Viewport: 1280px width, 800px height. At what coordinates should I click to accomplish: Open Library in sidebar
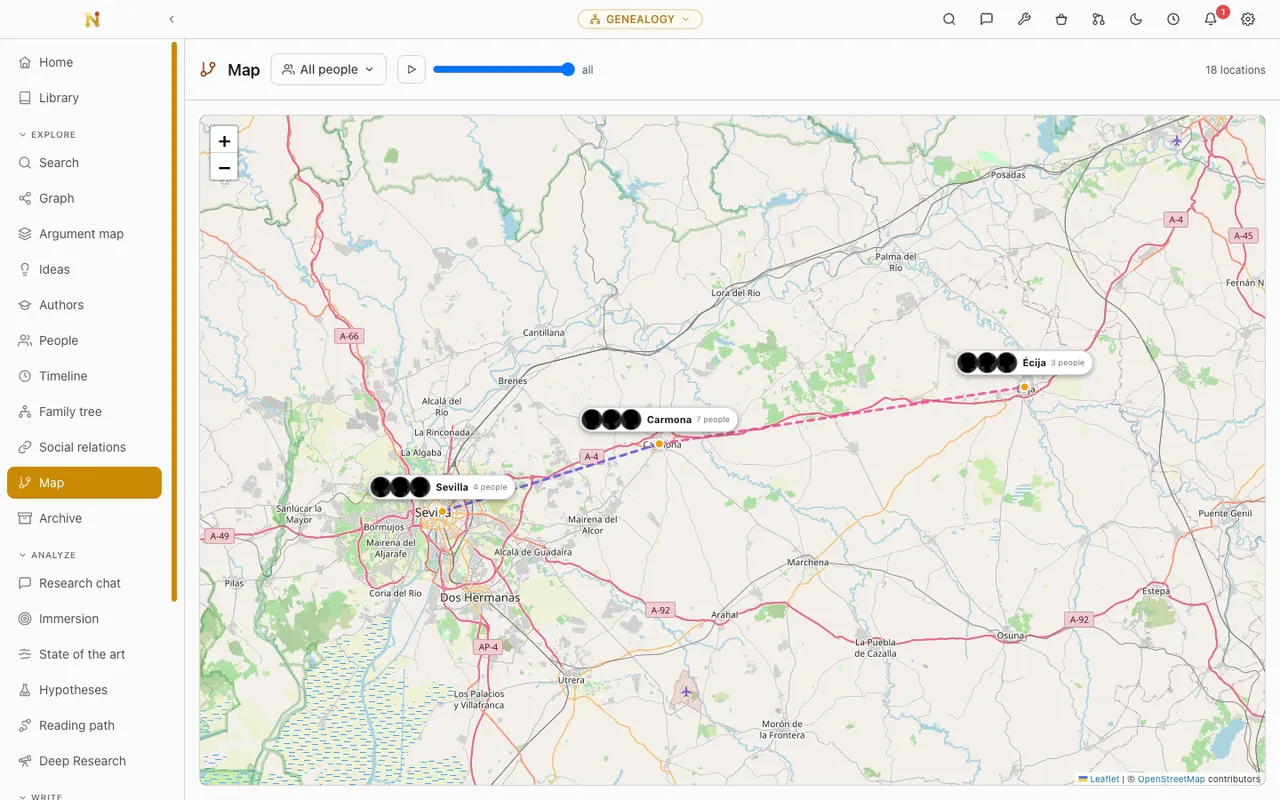[84, 98]
